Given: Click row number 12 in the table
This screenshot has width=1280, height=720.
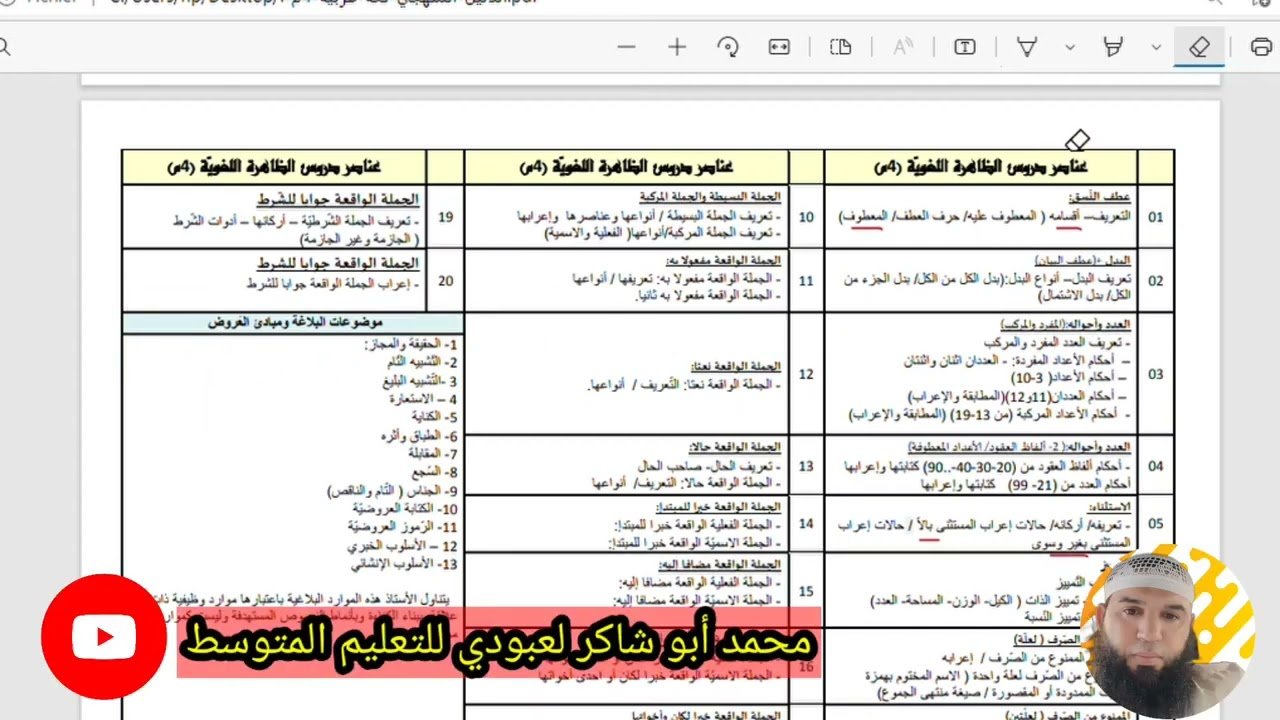Looking at the screenshot, I should coord(806,374).
